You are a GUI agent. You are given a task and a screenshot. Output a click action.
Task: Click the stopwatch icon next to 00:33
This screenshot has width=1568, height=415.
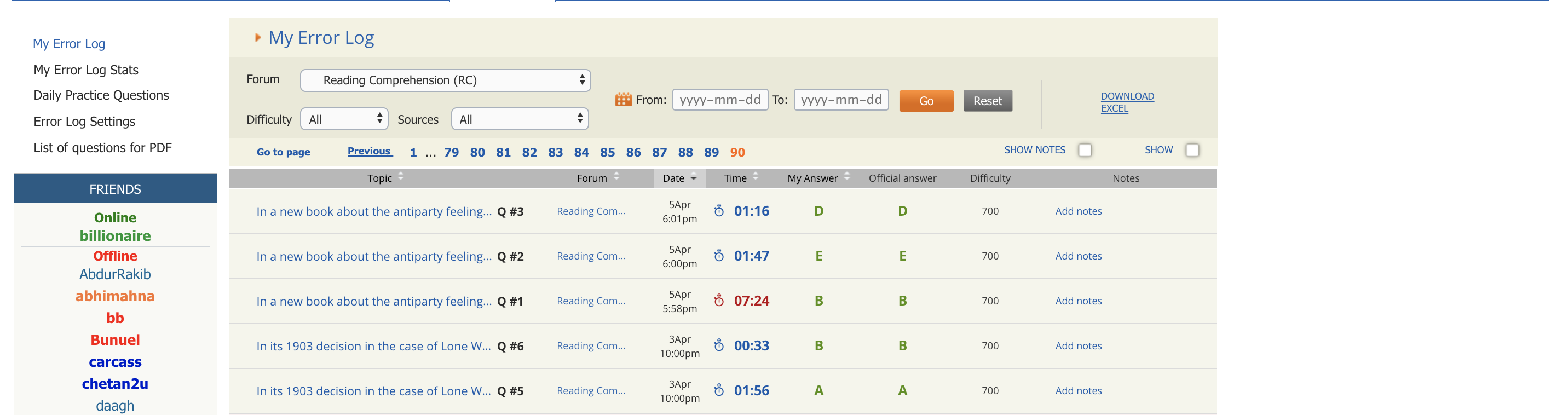pos(719,345)
